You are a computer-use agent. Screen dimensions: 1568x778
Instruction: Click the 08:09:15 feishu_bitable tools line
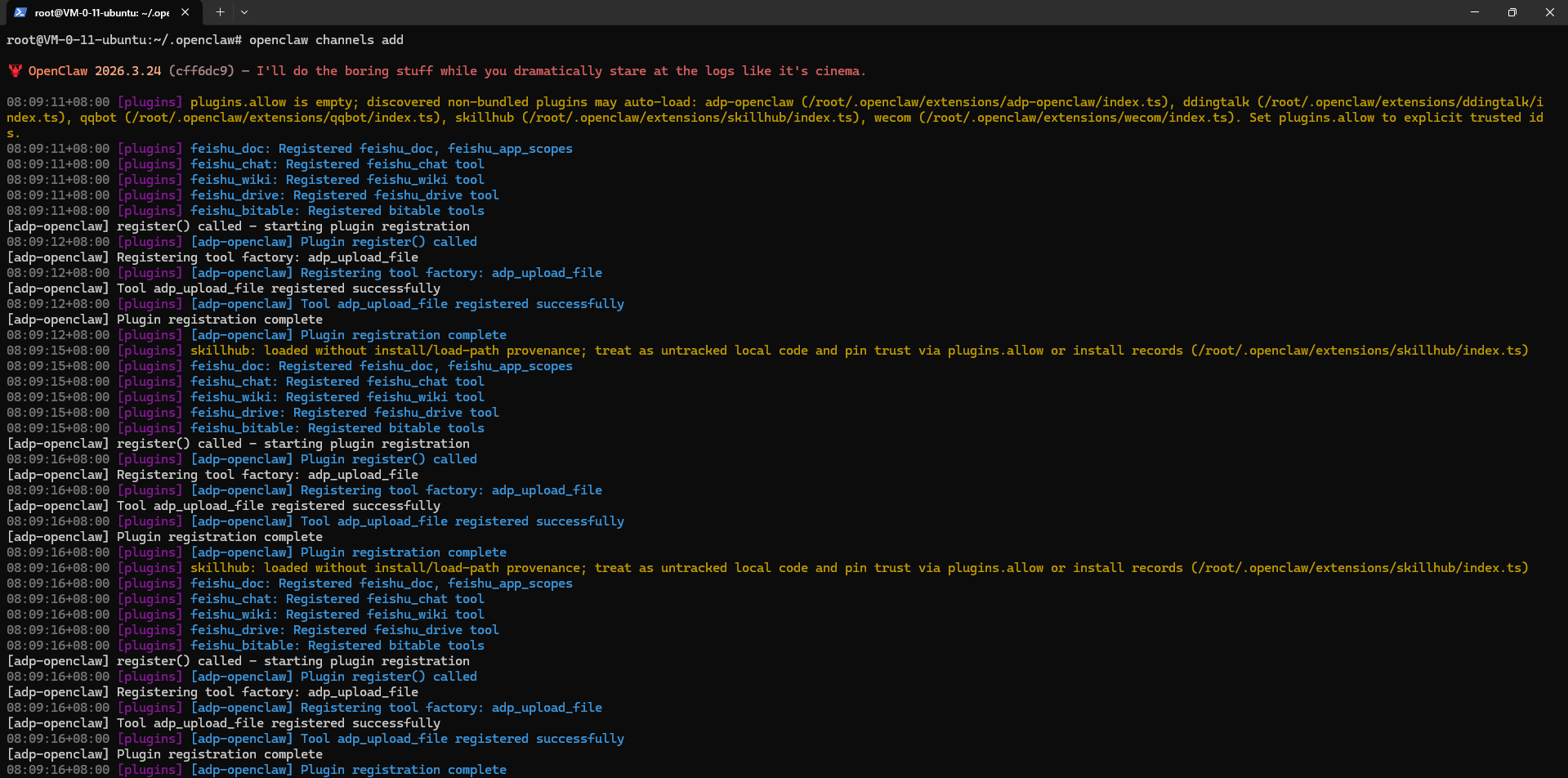coord(245,428)
